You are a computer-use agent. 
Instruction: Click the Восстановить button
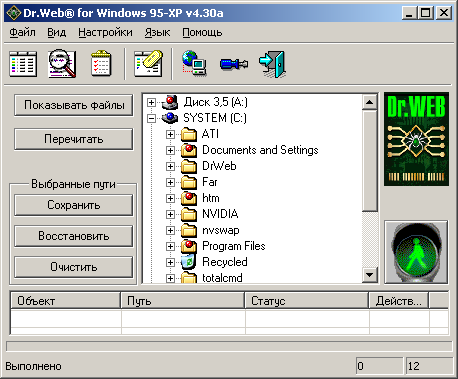74,236
